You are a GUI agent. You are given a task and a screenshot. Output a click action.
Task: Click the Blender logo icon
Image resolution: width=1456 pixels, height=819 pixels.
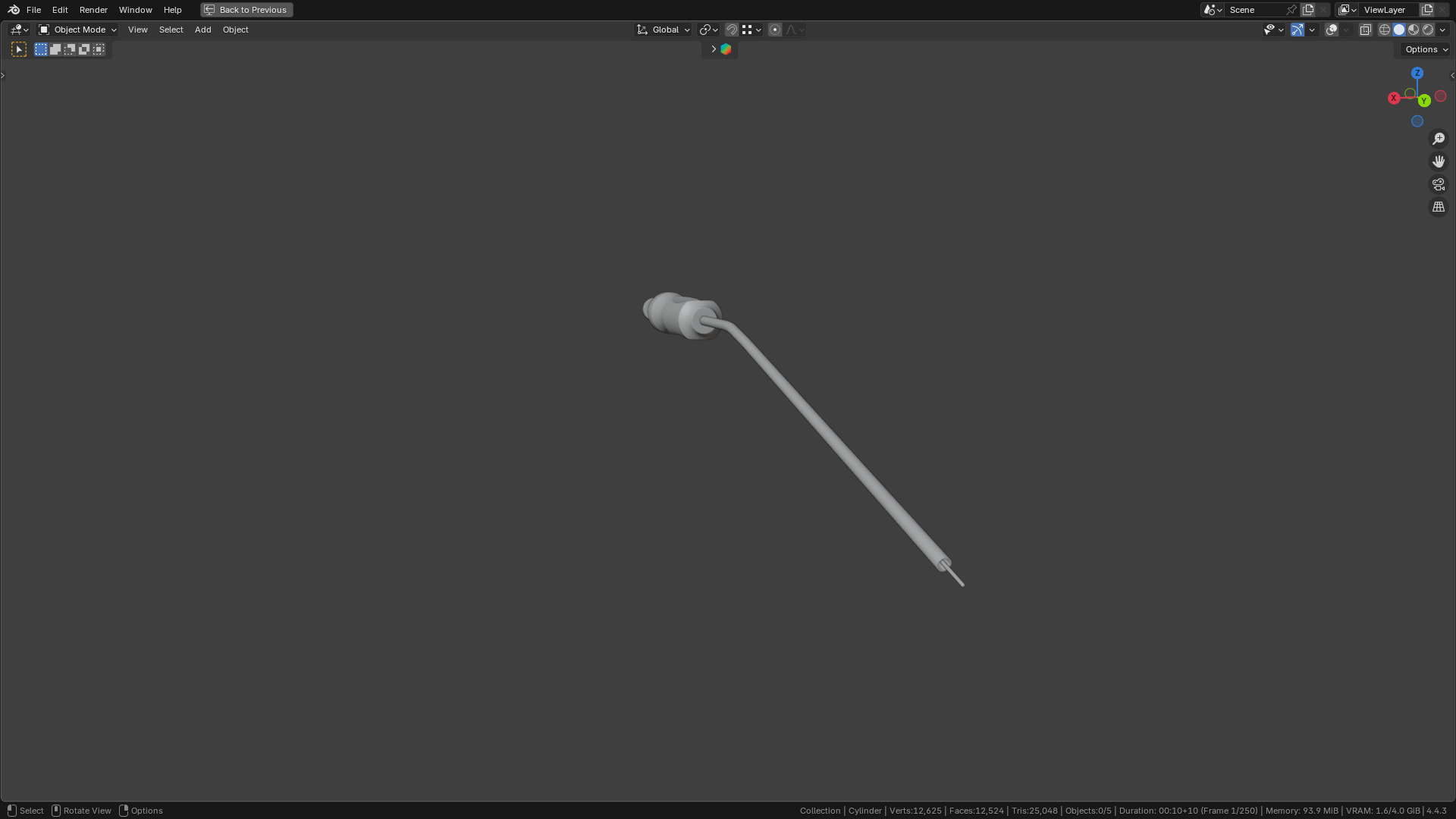coord(14,10)
